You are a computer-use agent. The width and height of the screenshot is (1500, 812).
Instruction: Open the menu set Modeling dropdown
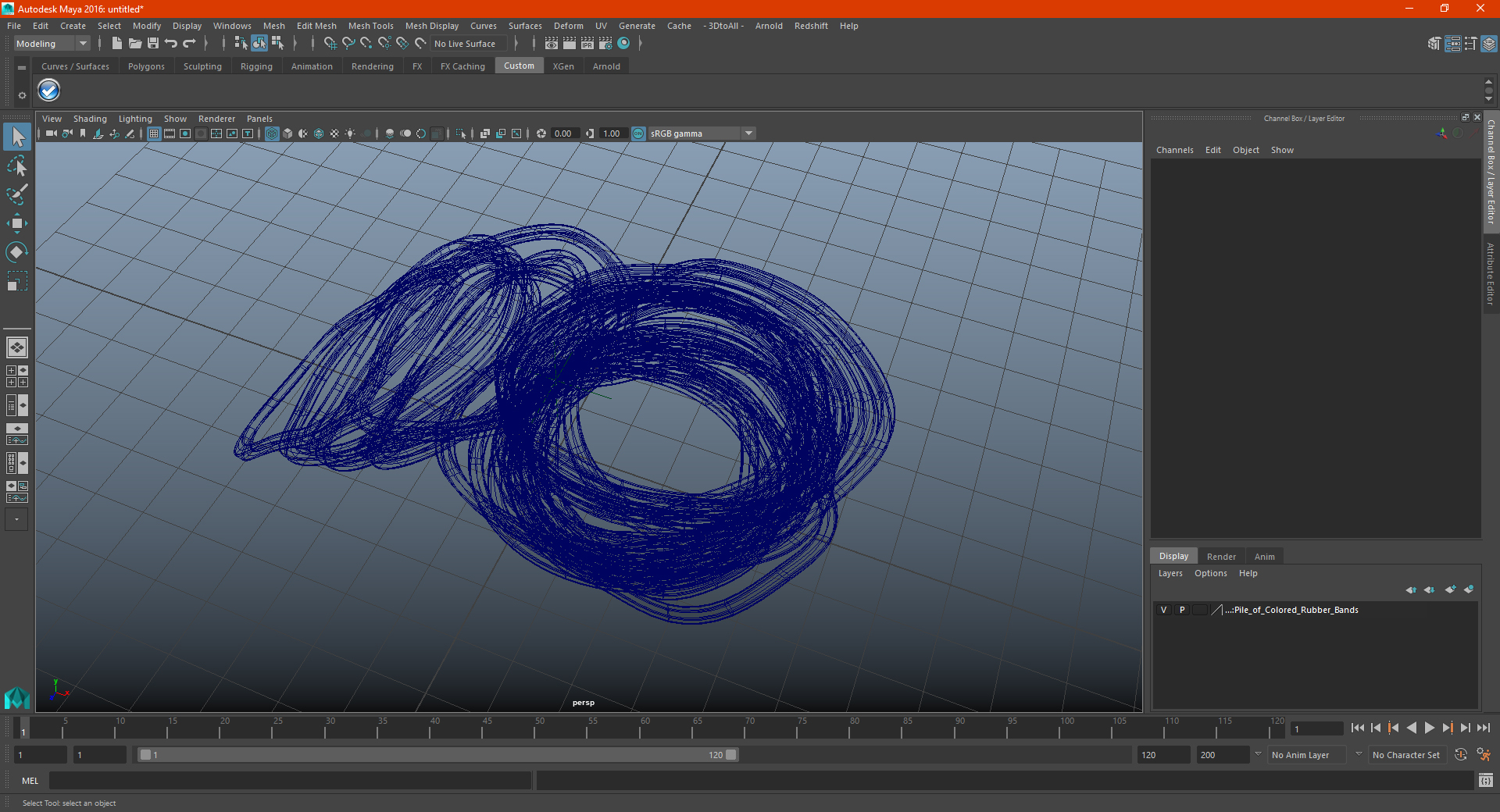tap(52, 44)
